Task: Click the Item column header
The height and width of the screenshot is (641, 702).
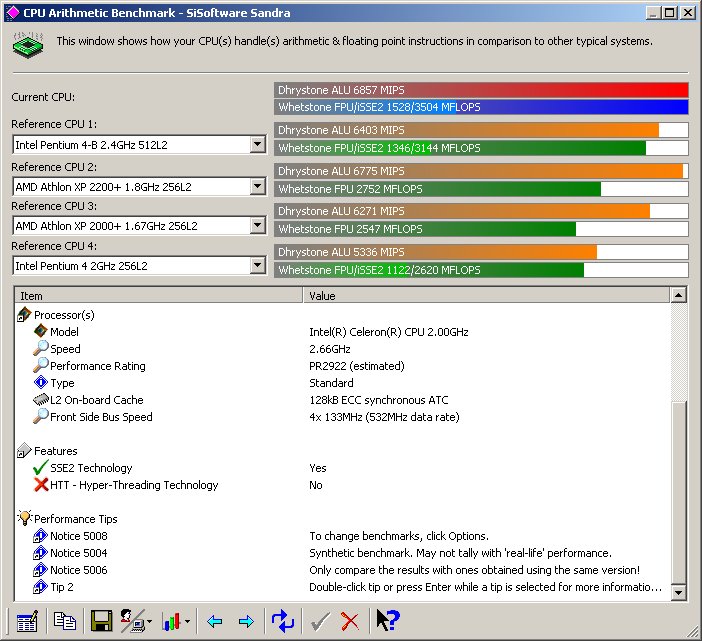Action: (x=159, y=296)
